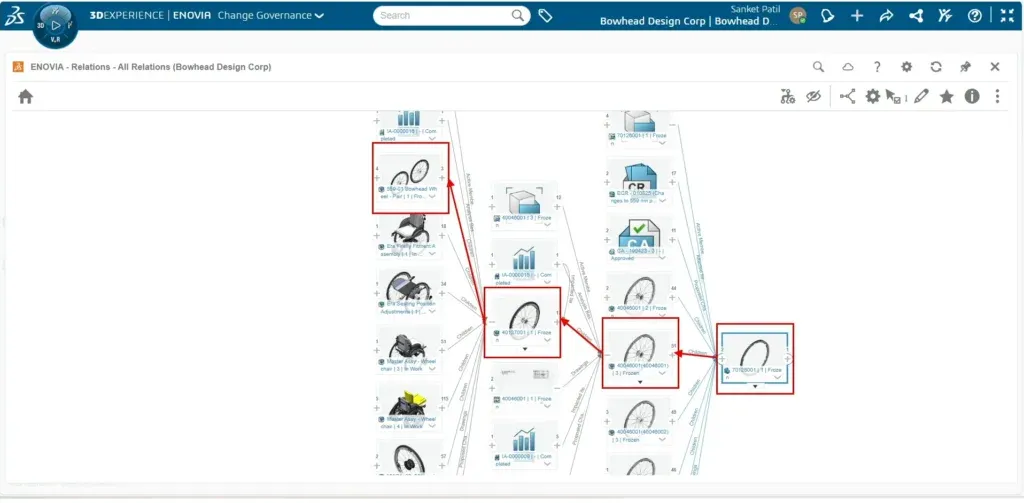Open notifications bell icon
Image resolution: width=1024 pixels, height=503 pixels.
pyautogui.click(x=827, y=16)
